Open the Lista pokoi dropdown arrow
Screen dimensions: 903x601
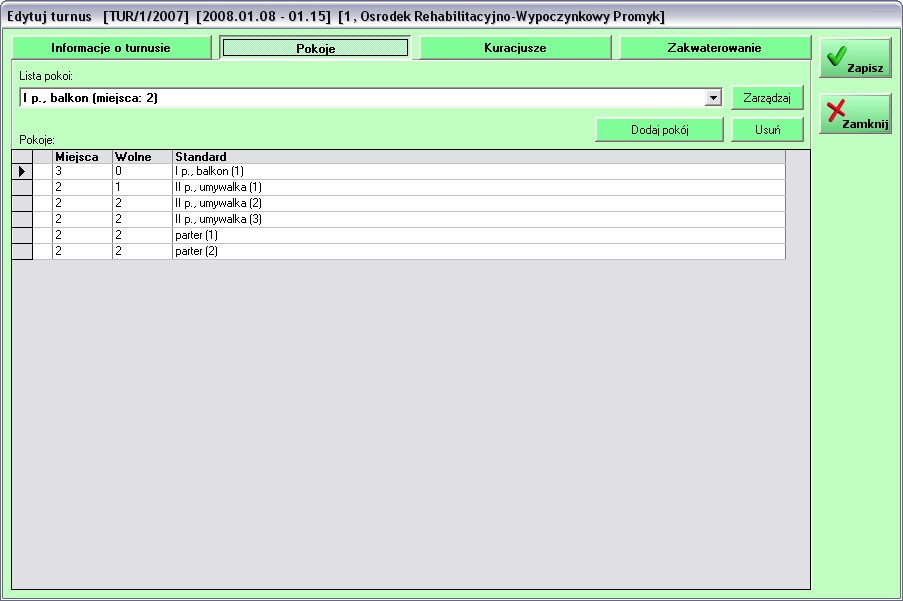click(x=713, y=98)
